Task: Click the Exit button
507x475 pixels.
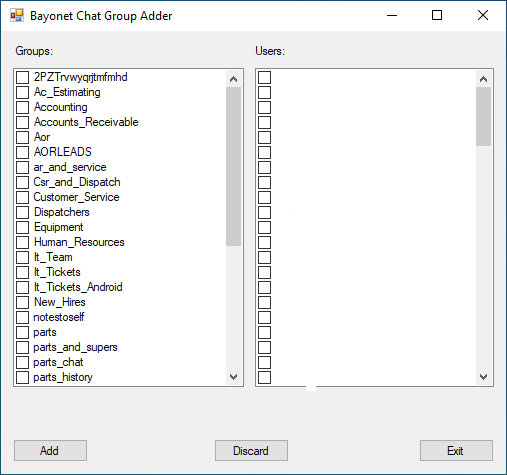Action: click(x=456, y=451)
